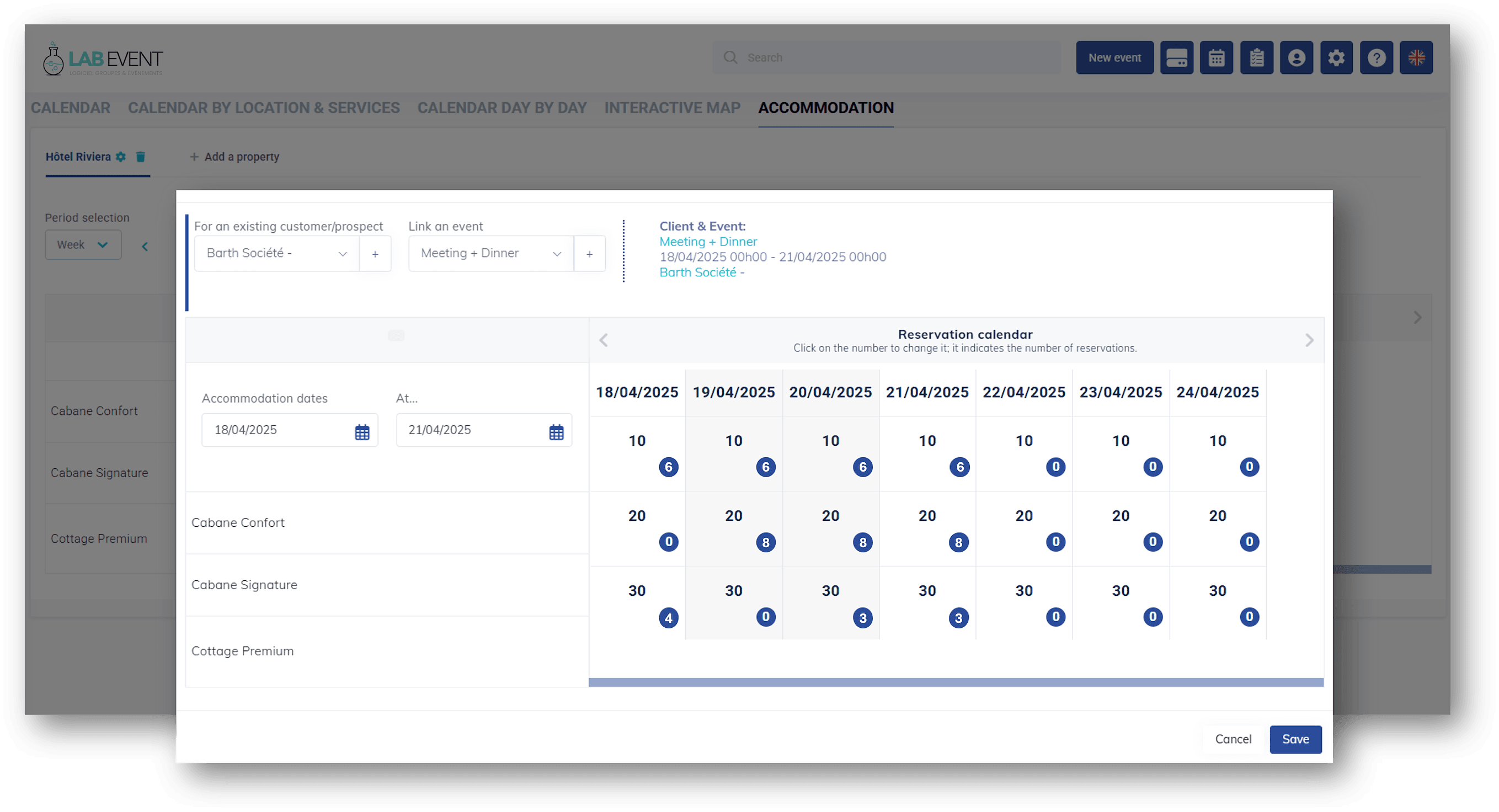Switch to Calendar Day by Day tab
Viewport: 1499px width, 812px height.
click(502, 108)
